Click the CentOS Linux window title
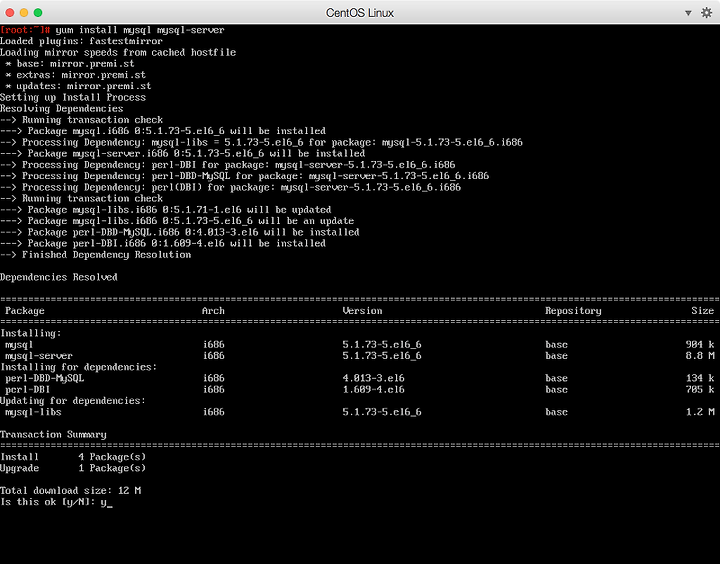 coord(360,13)
